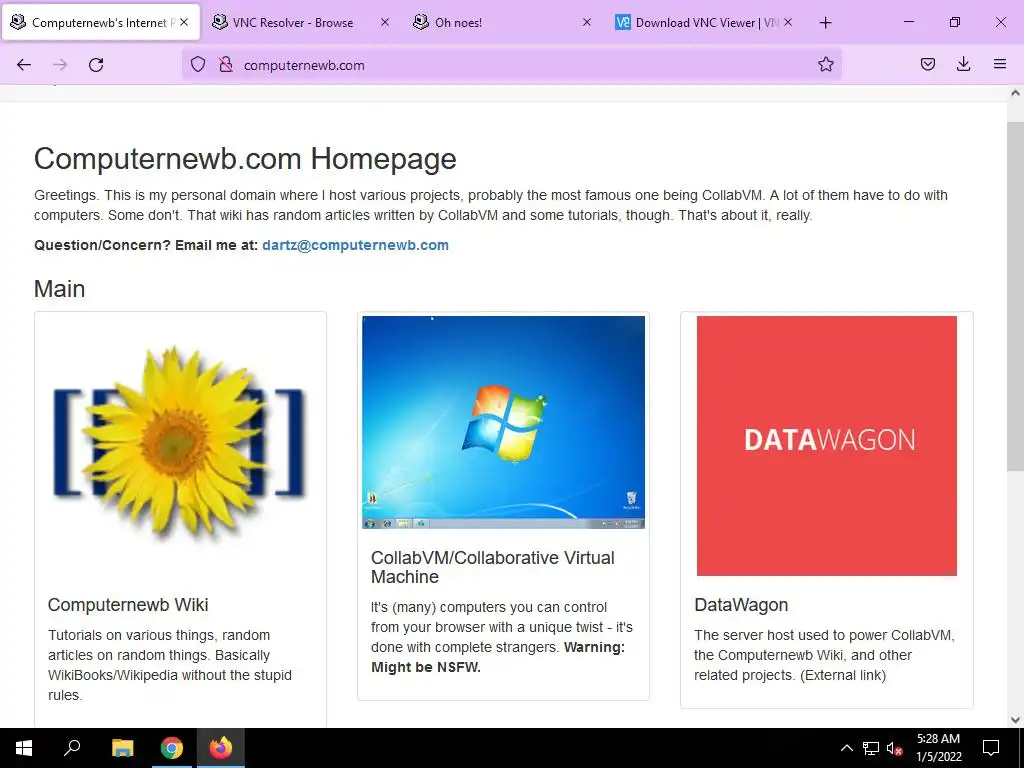The height and width of the screenshot is (768, 1024).
Task: Open a new browser tab
Action: point(825,23)
